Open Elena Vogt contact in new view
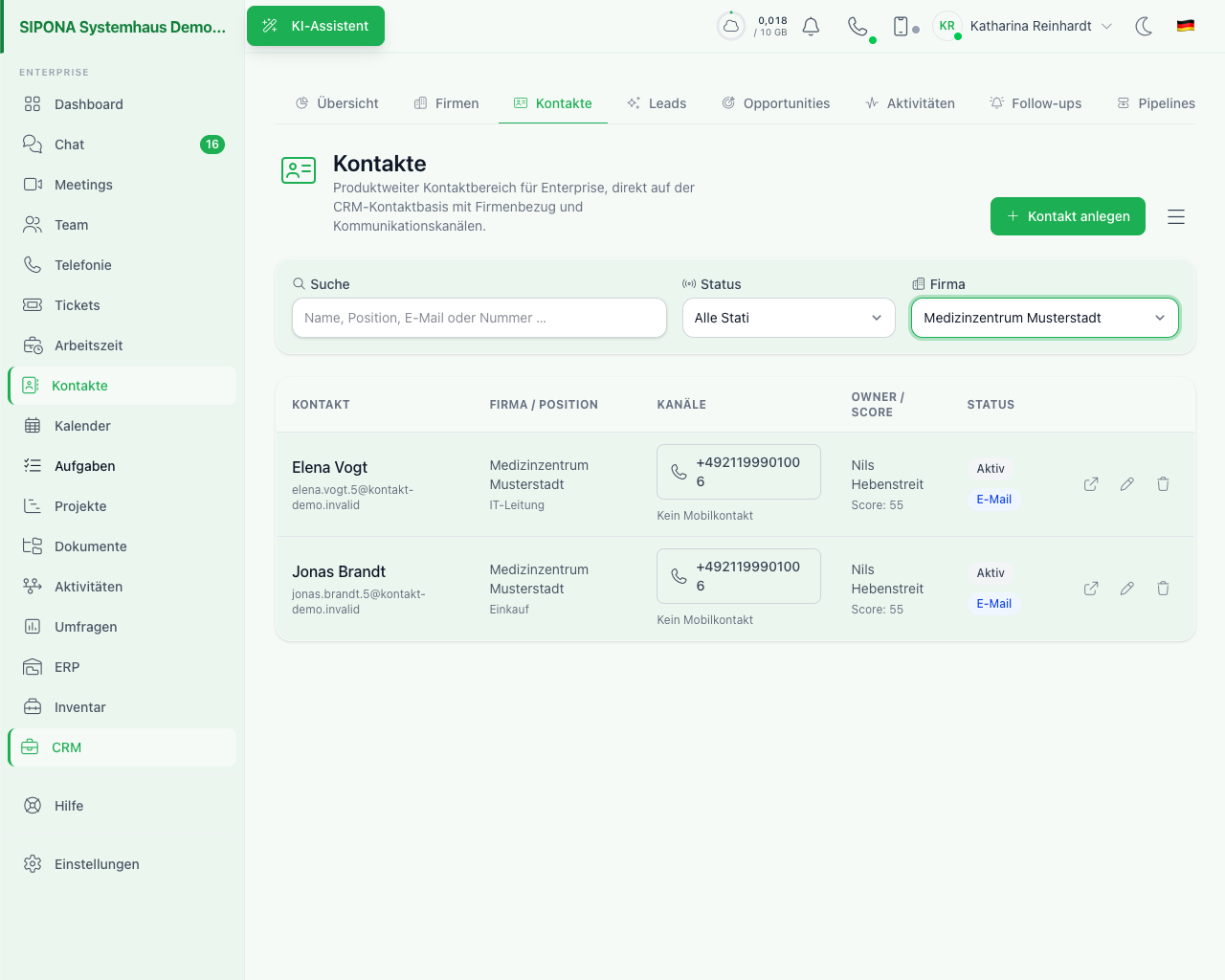1225x980 pixels. click(1091, 484)
